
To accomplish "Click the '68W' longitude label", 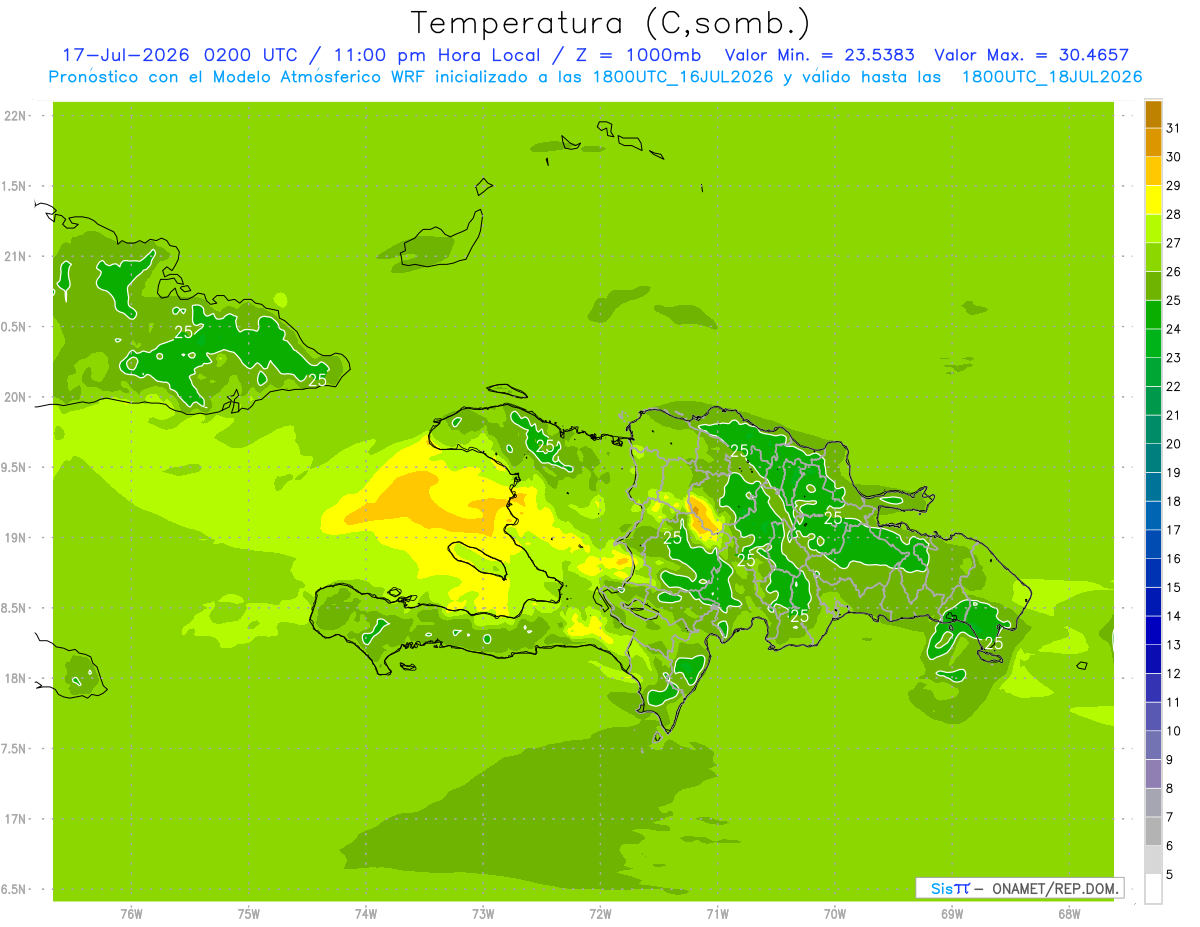I will [1069, 914].
